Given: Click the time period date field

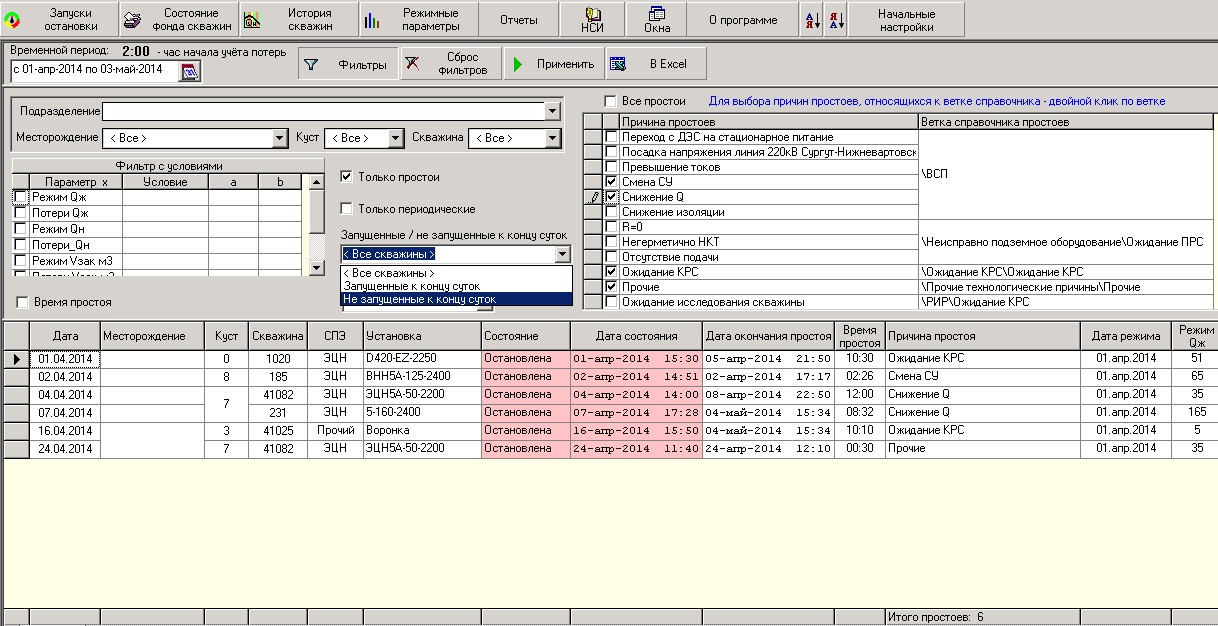Looking at the screenshot, I should point(94,70).
